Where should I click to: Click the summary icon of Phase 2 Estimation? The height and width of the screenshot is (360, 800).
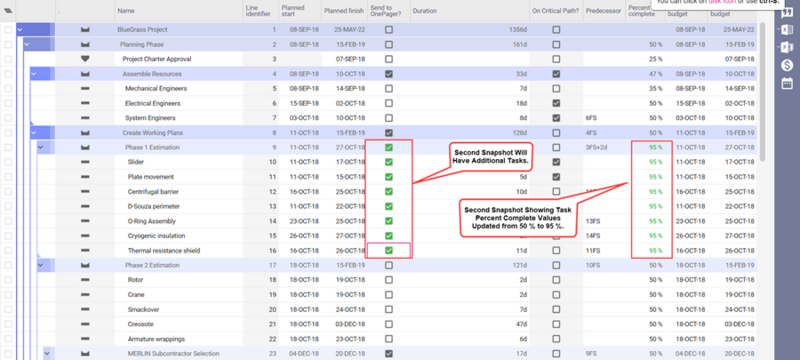coord(85,266)
